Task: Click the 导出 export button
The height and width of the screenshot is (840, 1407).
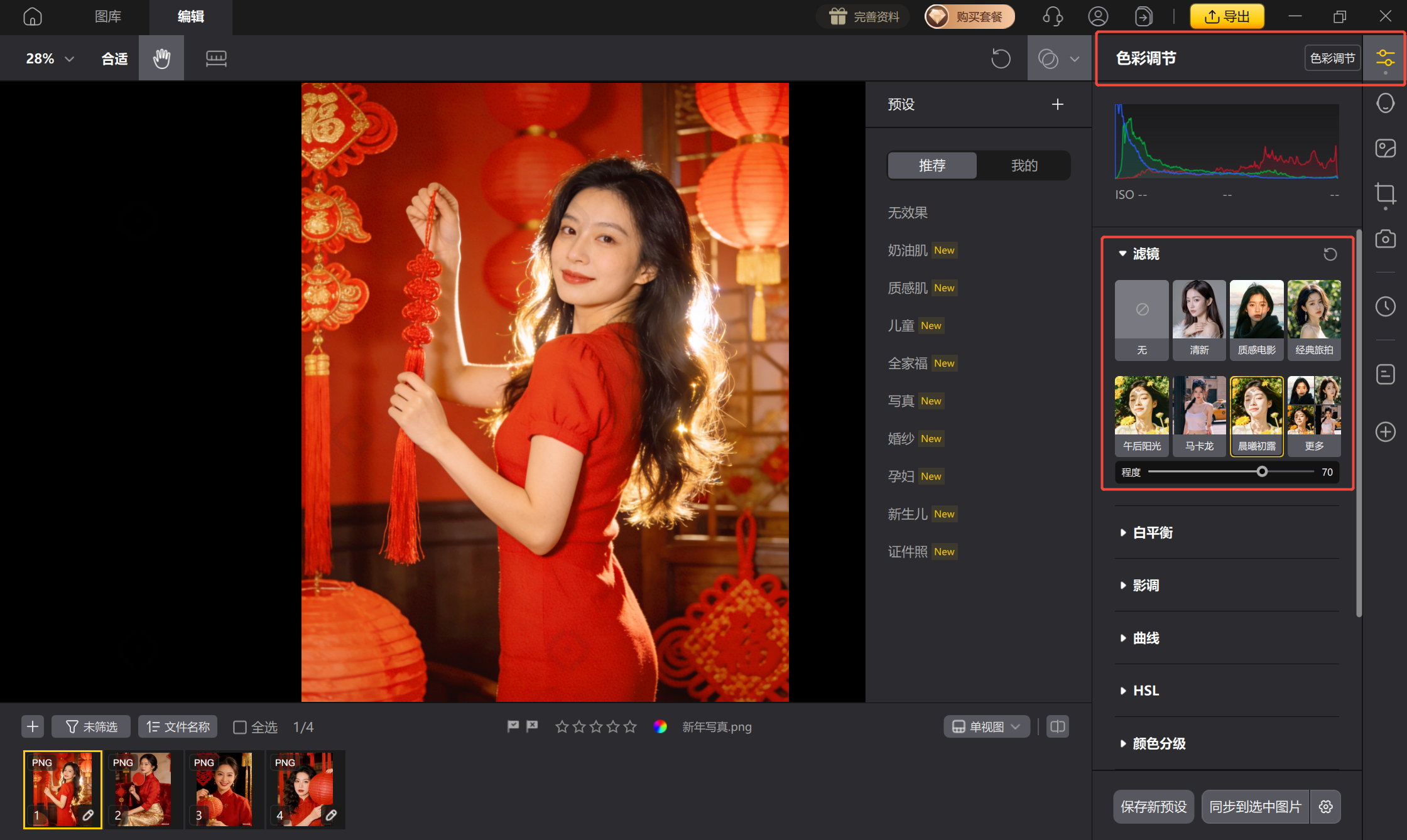Action: [1227, 17]
